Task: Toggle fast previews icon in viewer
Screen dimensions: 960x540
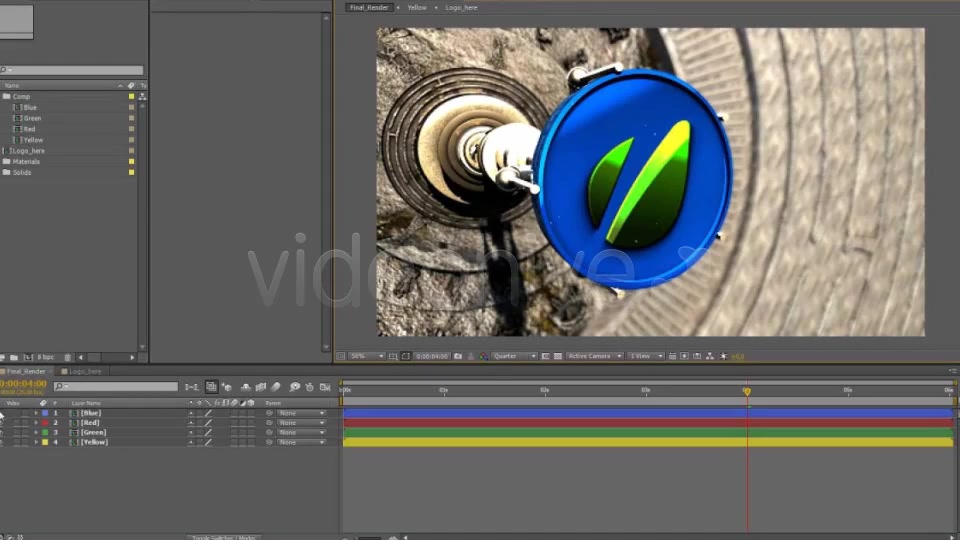Action: (x=684, y=356)
